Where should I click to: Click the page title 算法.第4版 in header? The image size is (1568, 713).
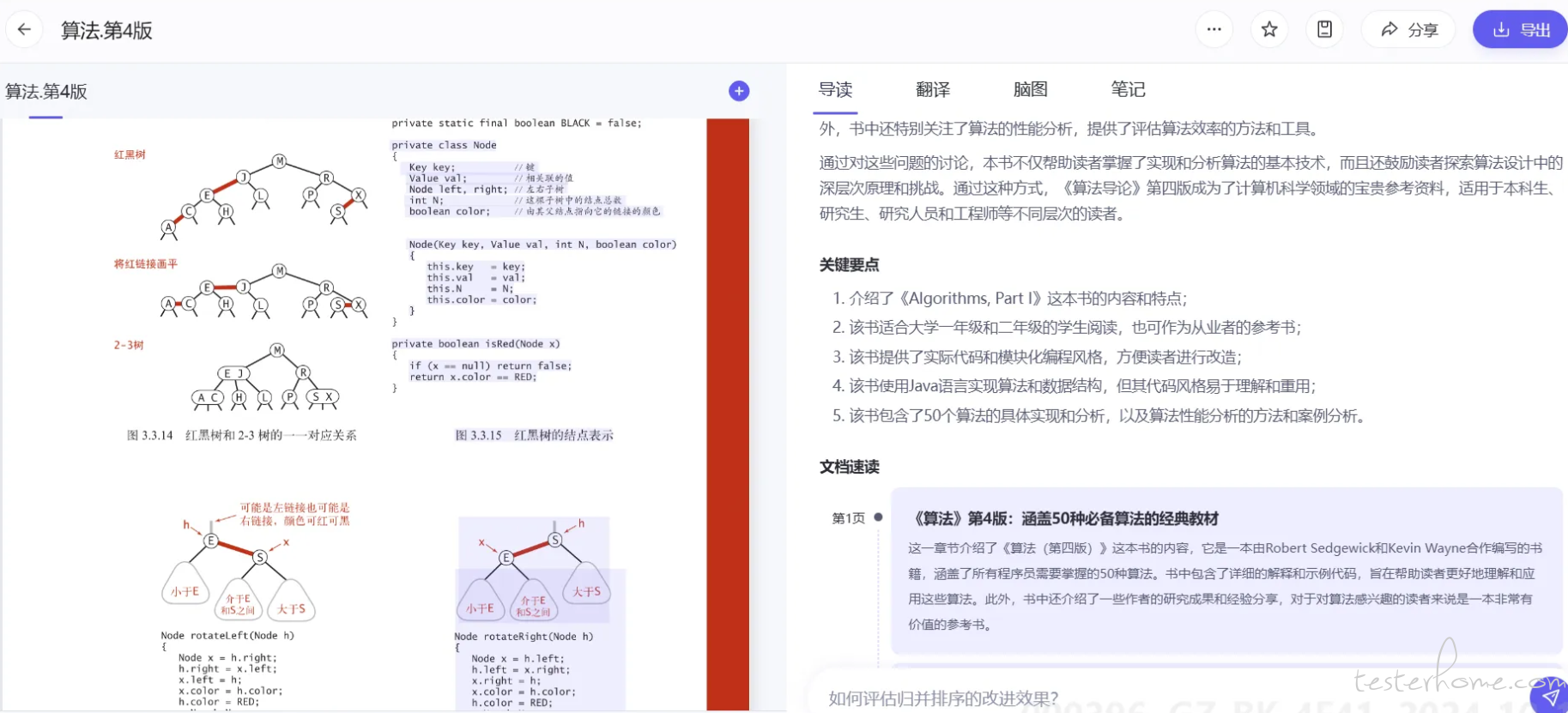coord(106,31)
